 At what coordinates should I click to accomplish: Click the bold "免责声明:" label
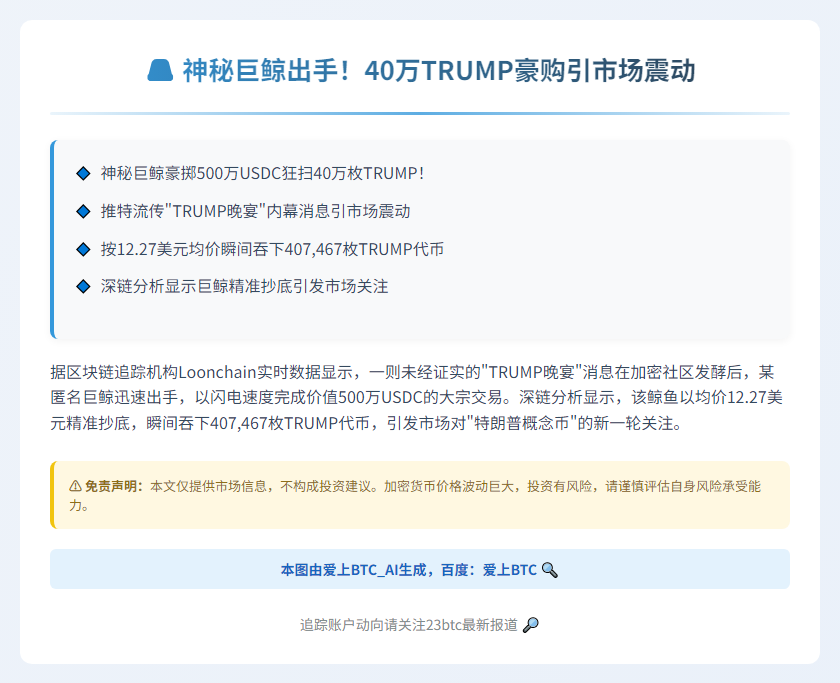(115, 486)
